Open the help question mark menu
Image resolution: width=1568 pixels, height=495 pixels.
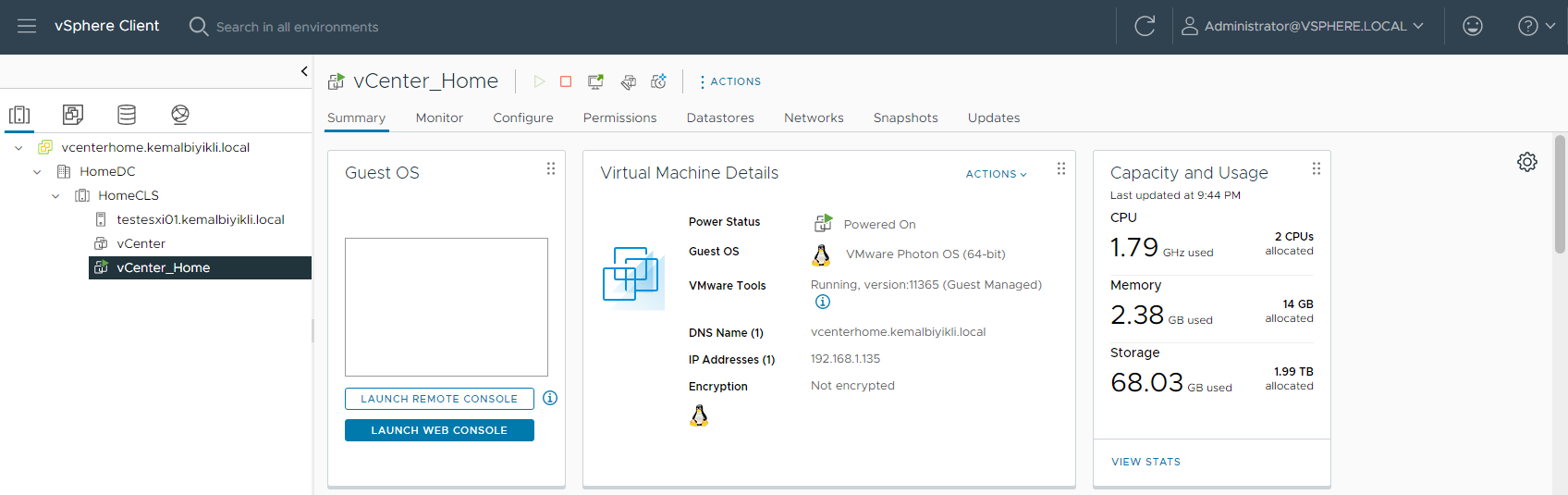[x=1537, y=26]
